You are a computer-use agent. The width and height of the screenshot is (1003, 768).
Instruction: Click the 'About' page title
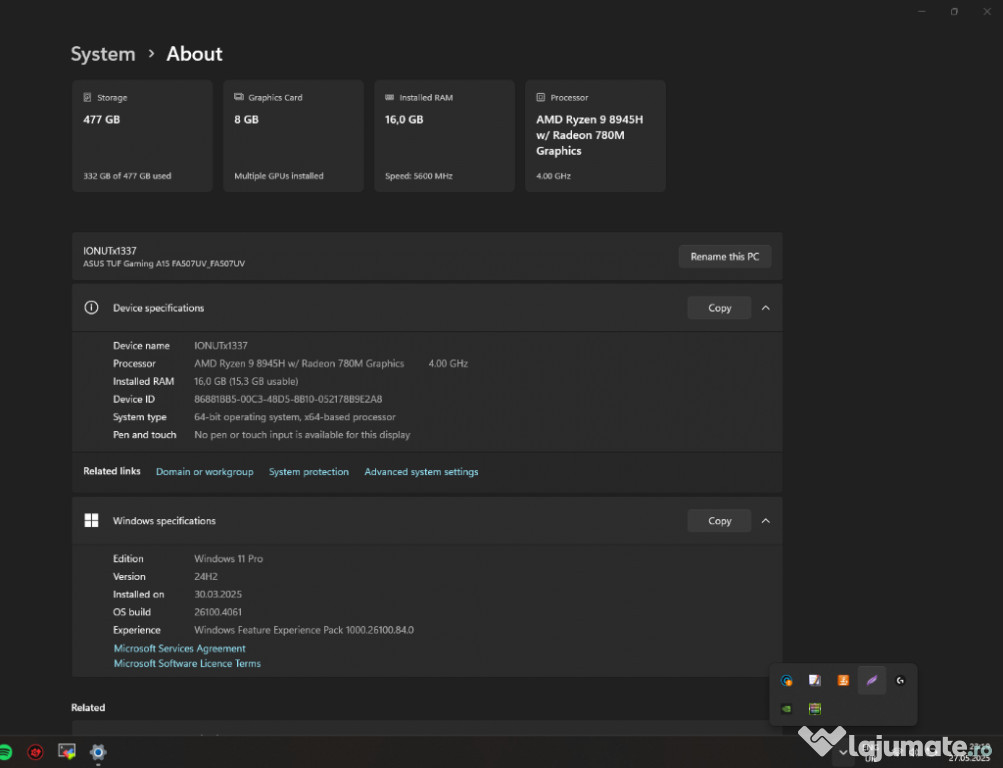(x=194, y=54)
